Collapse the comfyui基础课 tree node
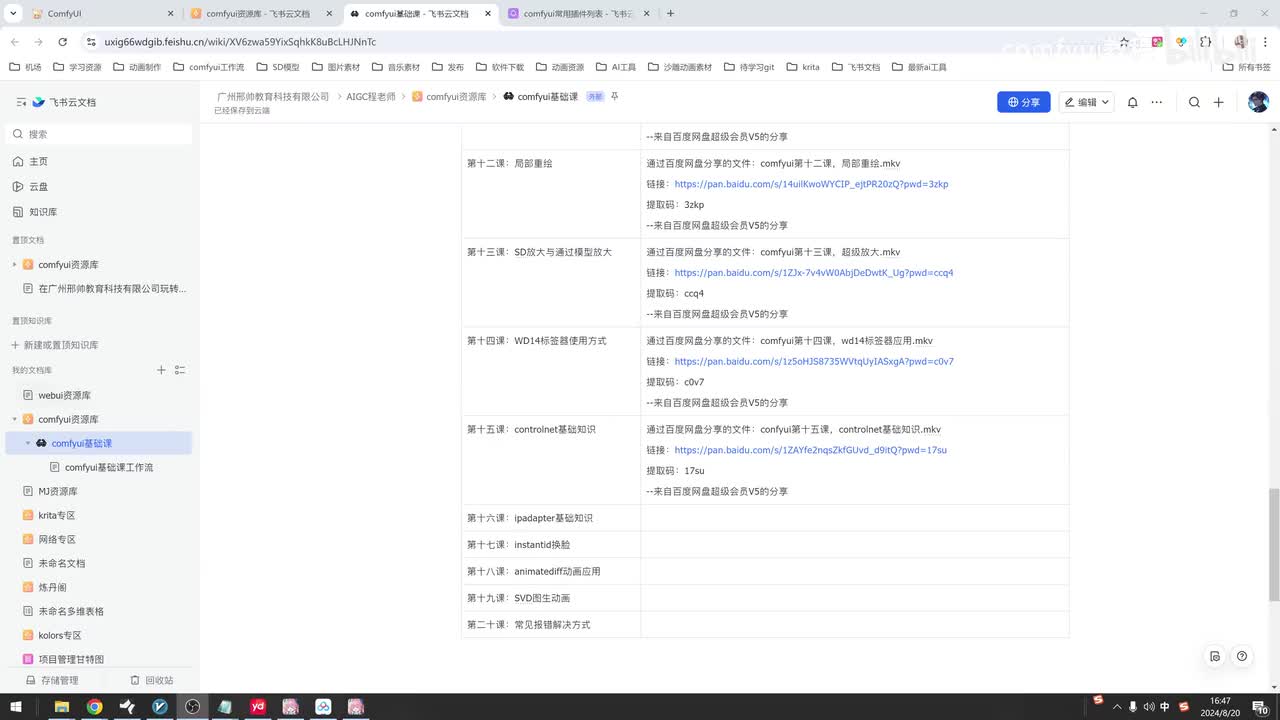This screenshot has width=1280, height=720. (x=28, y=443)
